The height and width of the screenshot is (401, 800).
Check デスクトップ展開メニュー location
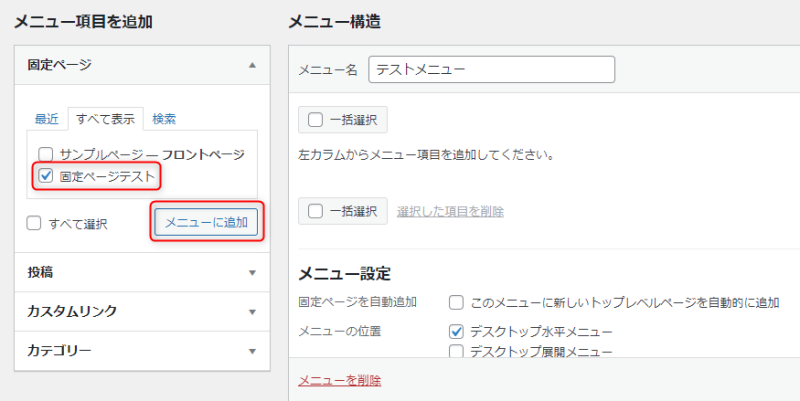click(456, 351)
